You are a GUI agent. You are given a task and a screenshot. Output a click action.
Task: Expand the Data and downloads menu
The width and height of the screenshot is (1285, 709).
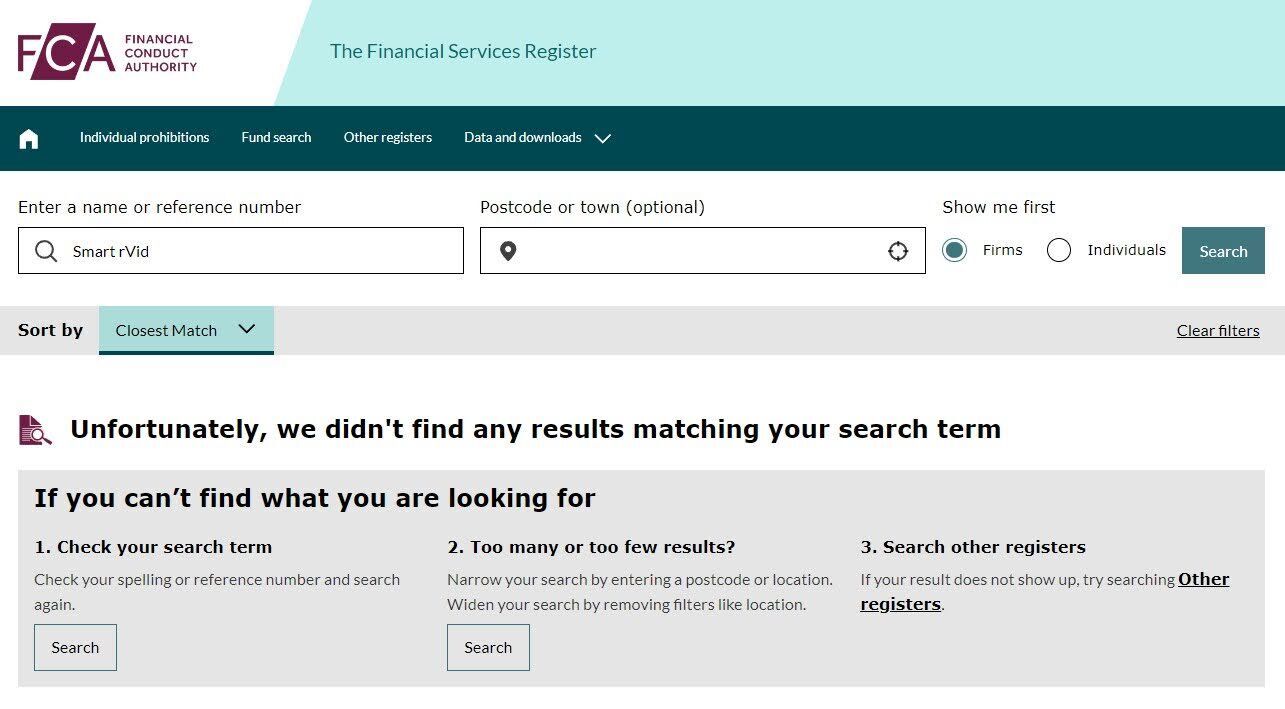point(523,138)
